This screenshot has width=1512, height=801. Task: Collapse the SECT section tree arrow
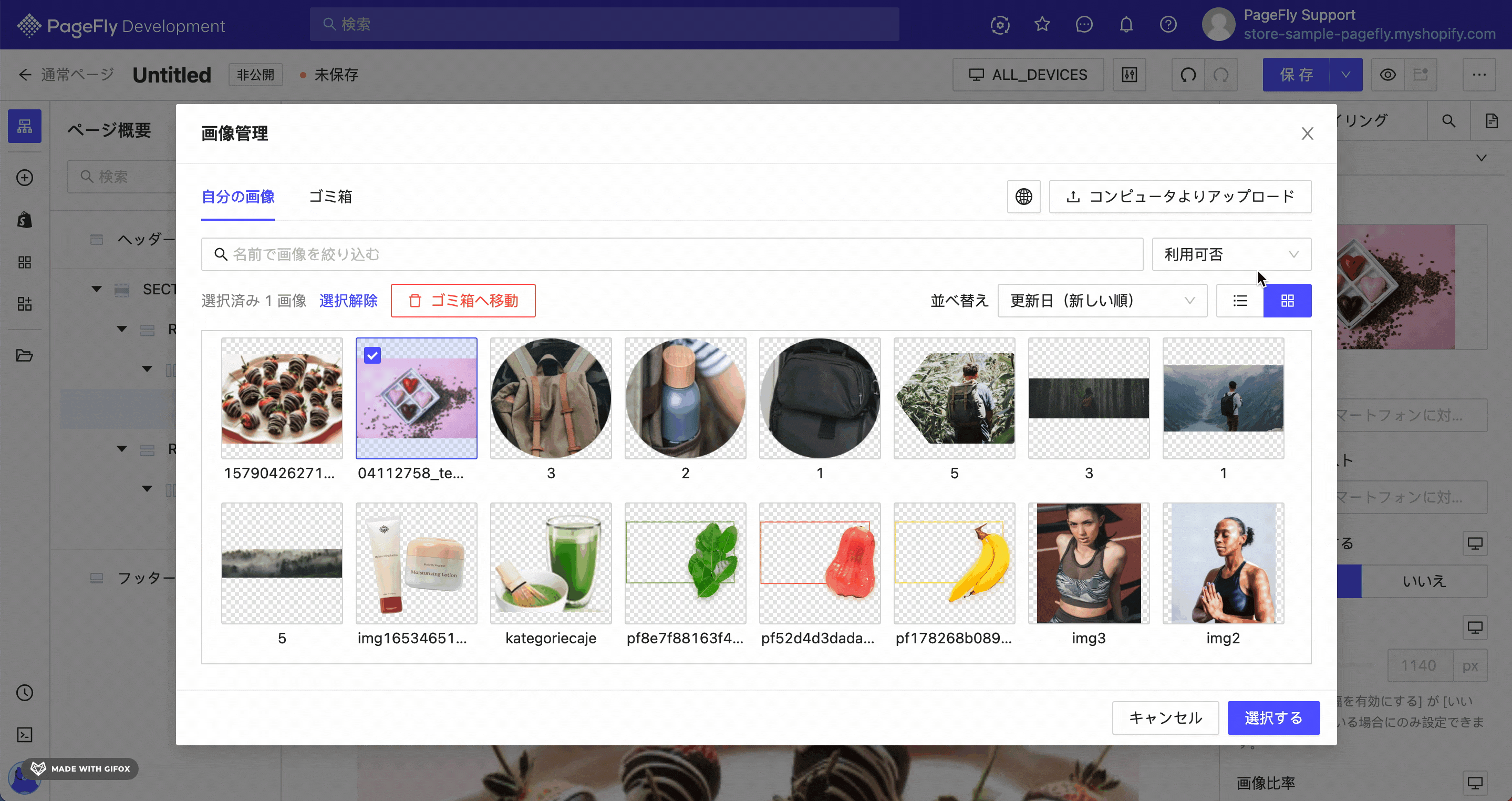(97, 289)
